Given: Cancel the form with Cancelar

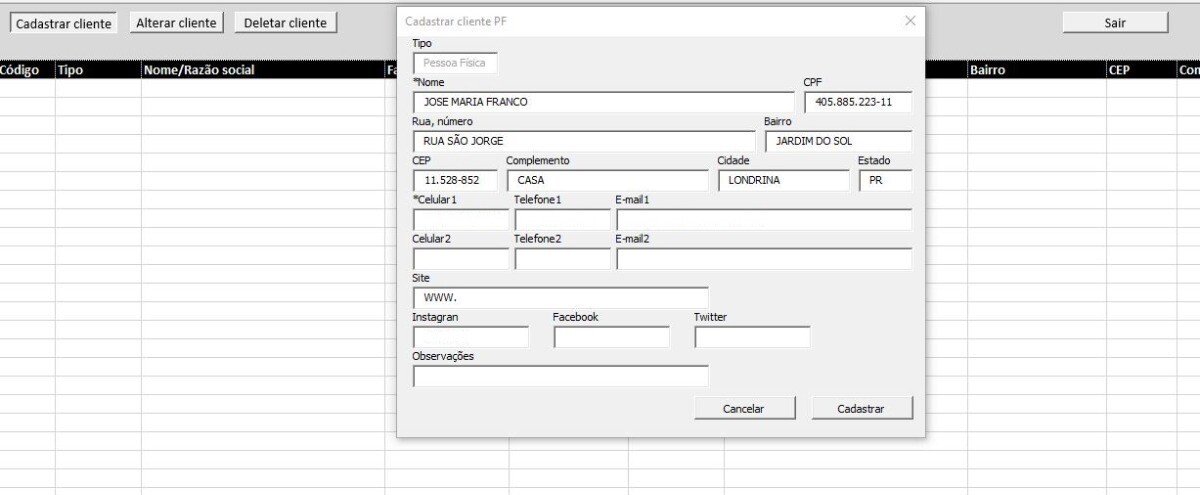Looking at the screenshot, I should (743, 408).
